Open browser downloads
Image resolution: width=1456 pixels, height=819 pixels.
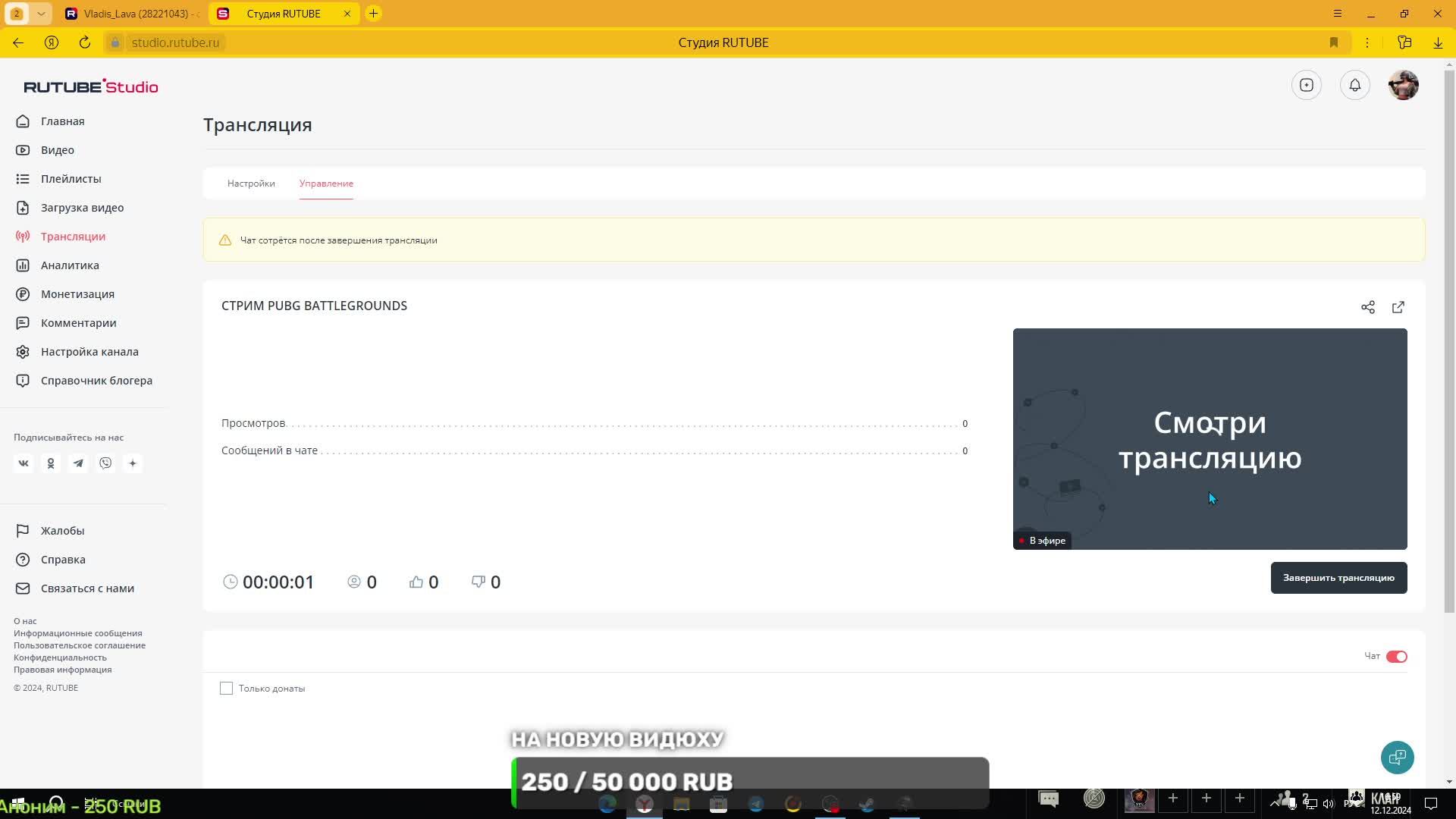point(1438,42)
